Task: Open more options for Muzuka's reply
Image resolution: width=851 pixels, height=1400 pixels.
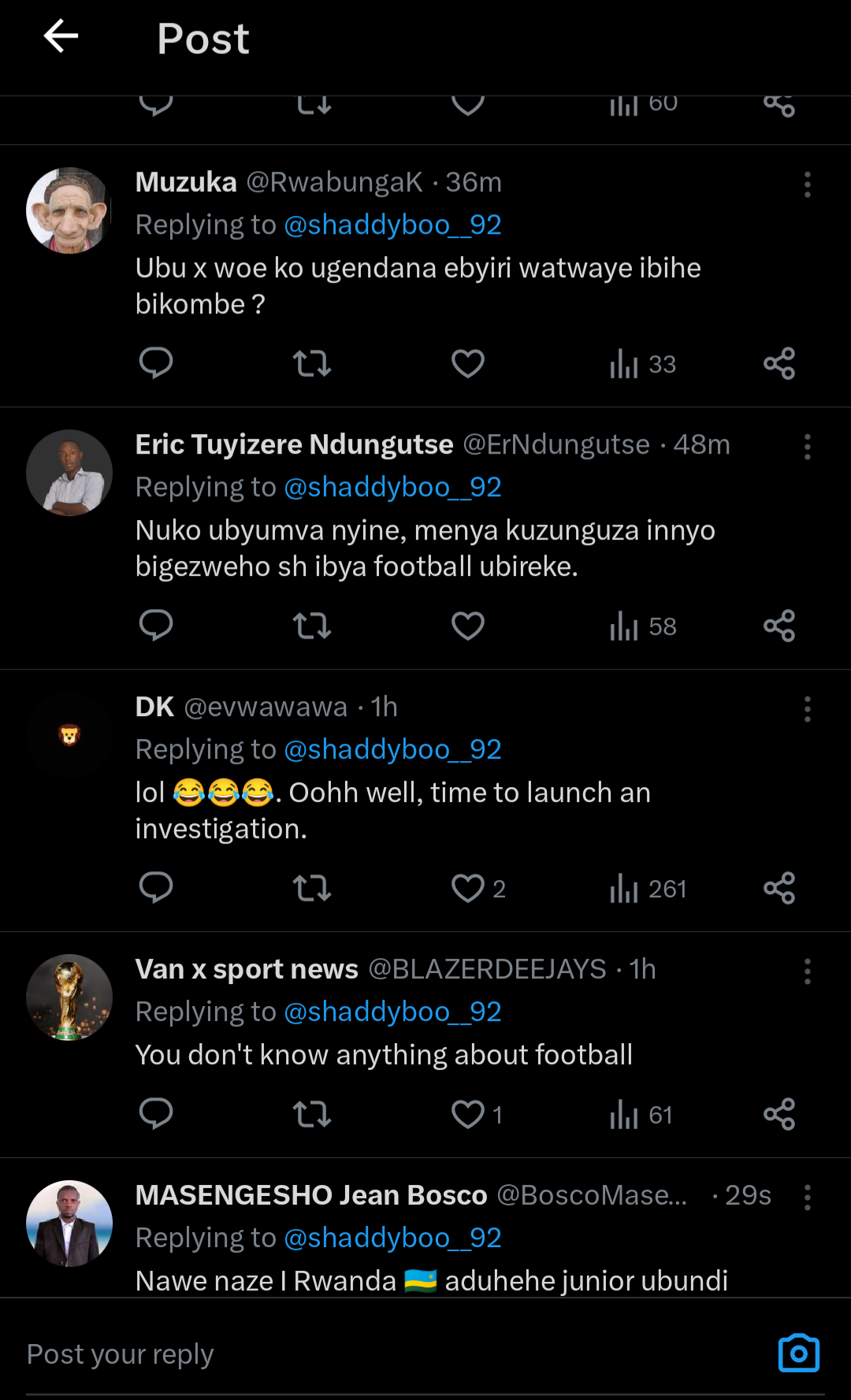Action: pos(807,184)
